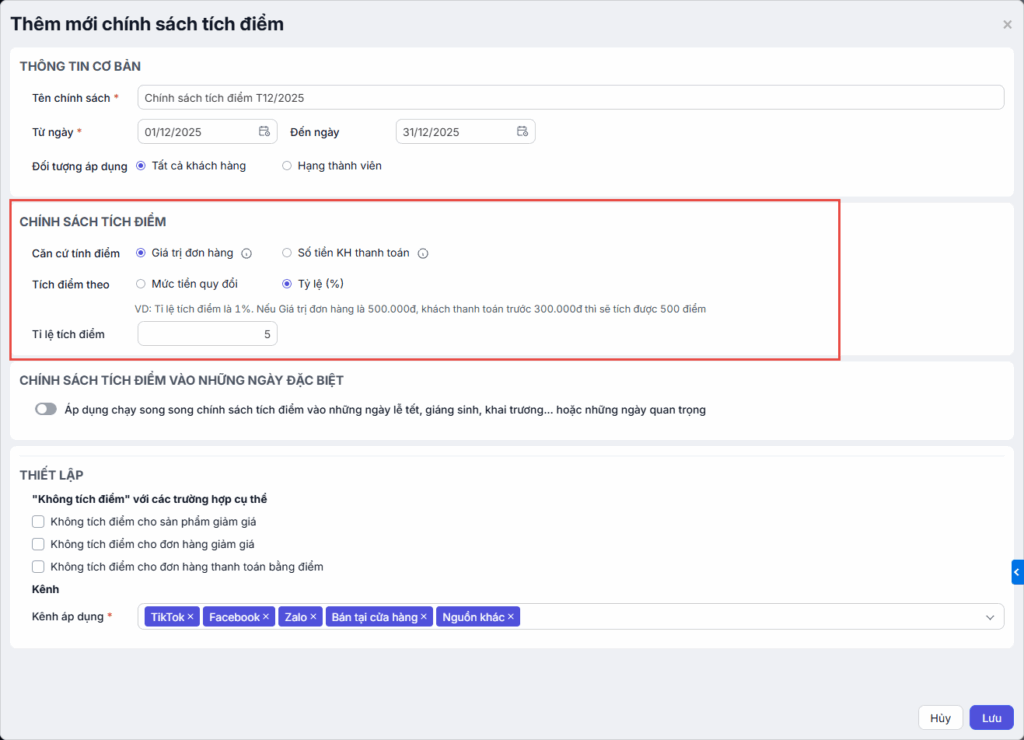
Task: Click the Nguồn khác tag label
Action: coord(473,617)
